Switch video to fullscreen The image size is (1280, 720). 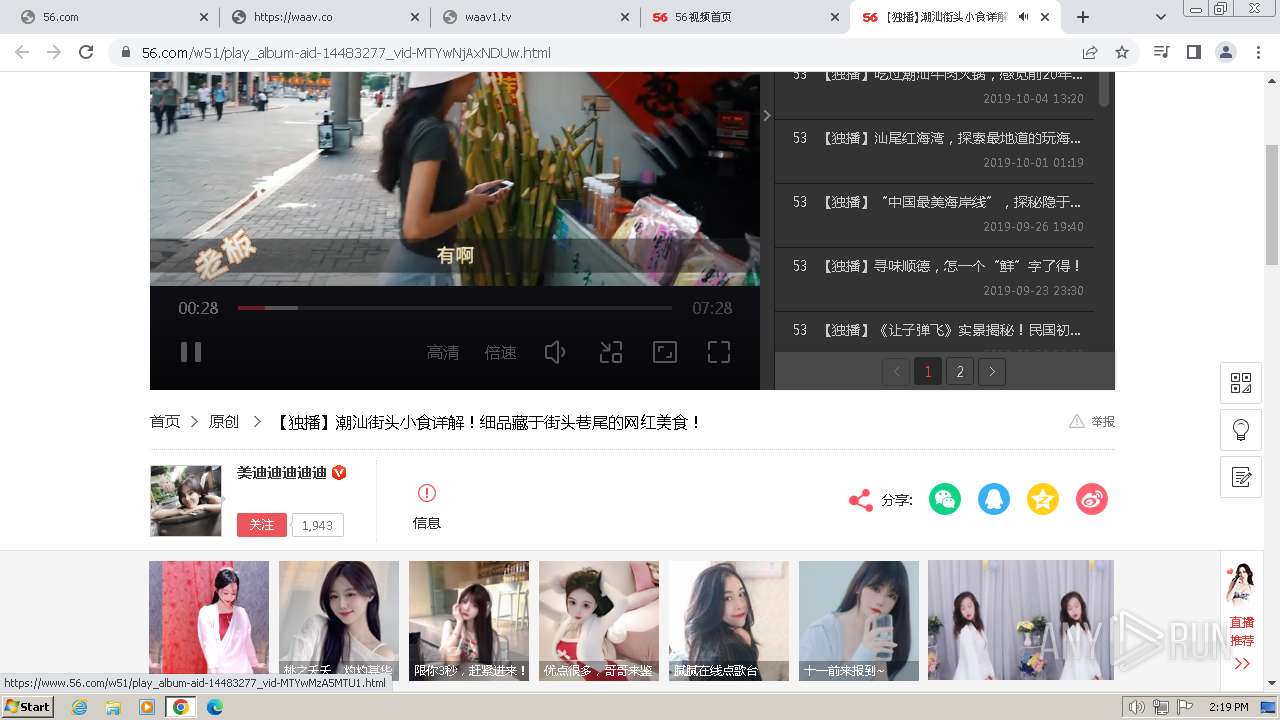point(719,352)
